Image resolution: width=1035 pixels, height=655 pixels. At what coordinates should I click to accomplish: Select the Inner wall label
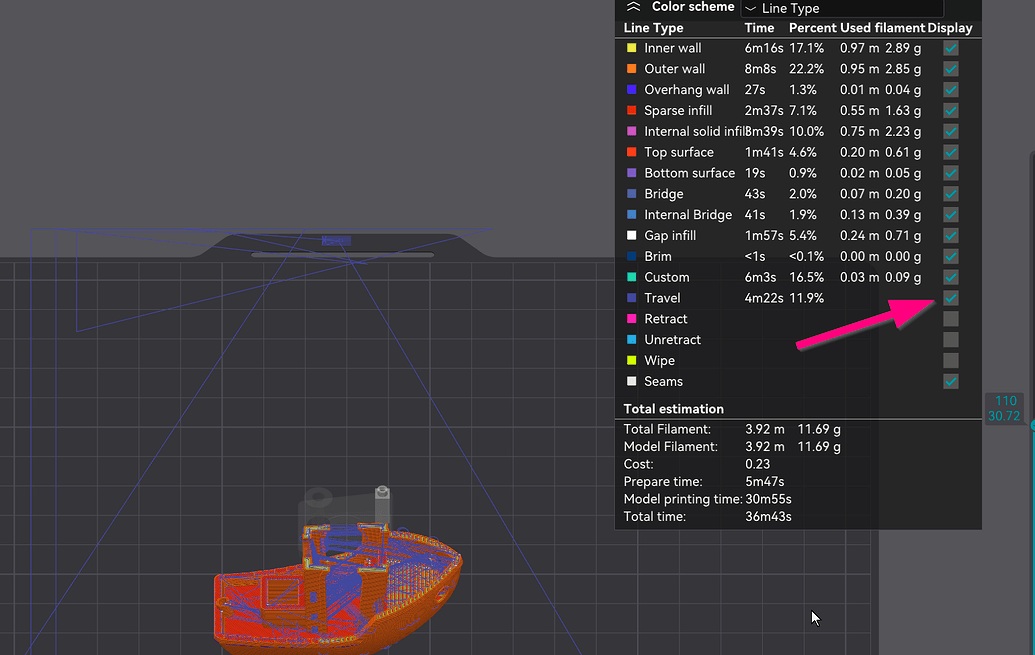pos(673,48)
